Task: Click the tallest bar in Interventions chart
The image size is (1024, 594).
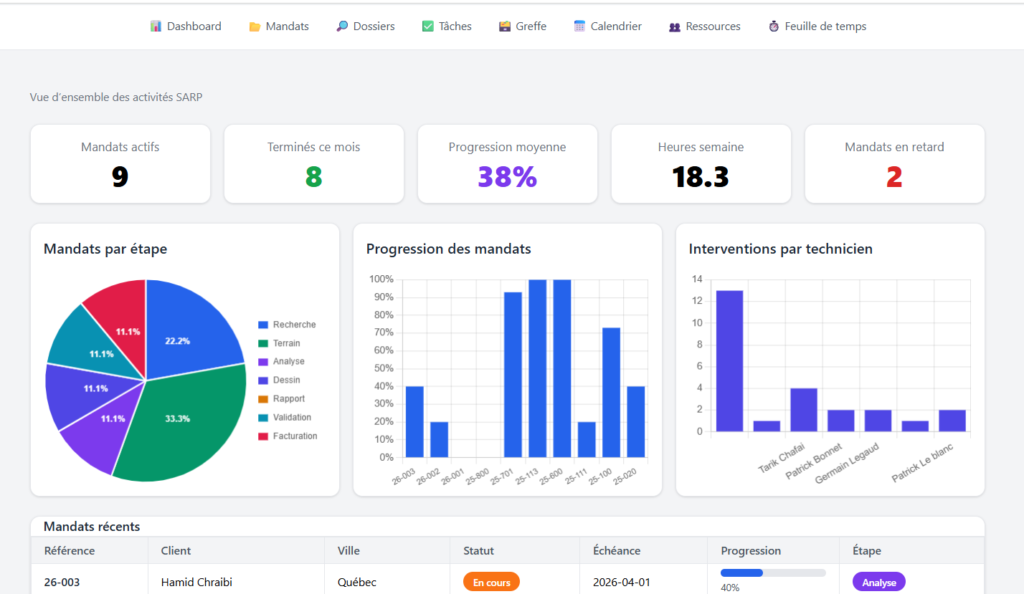Action: click(729, 360)
